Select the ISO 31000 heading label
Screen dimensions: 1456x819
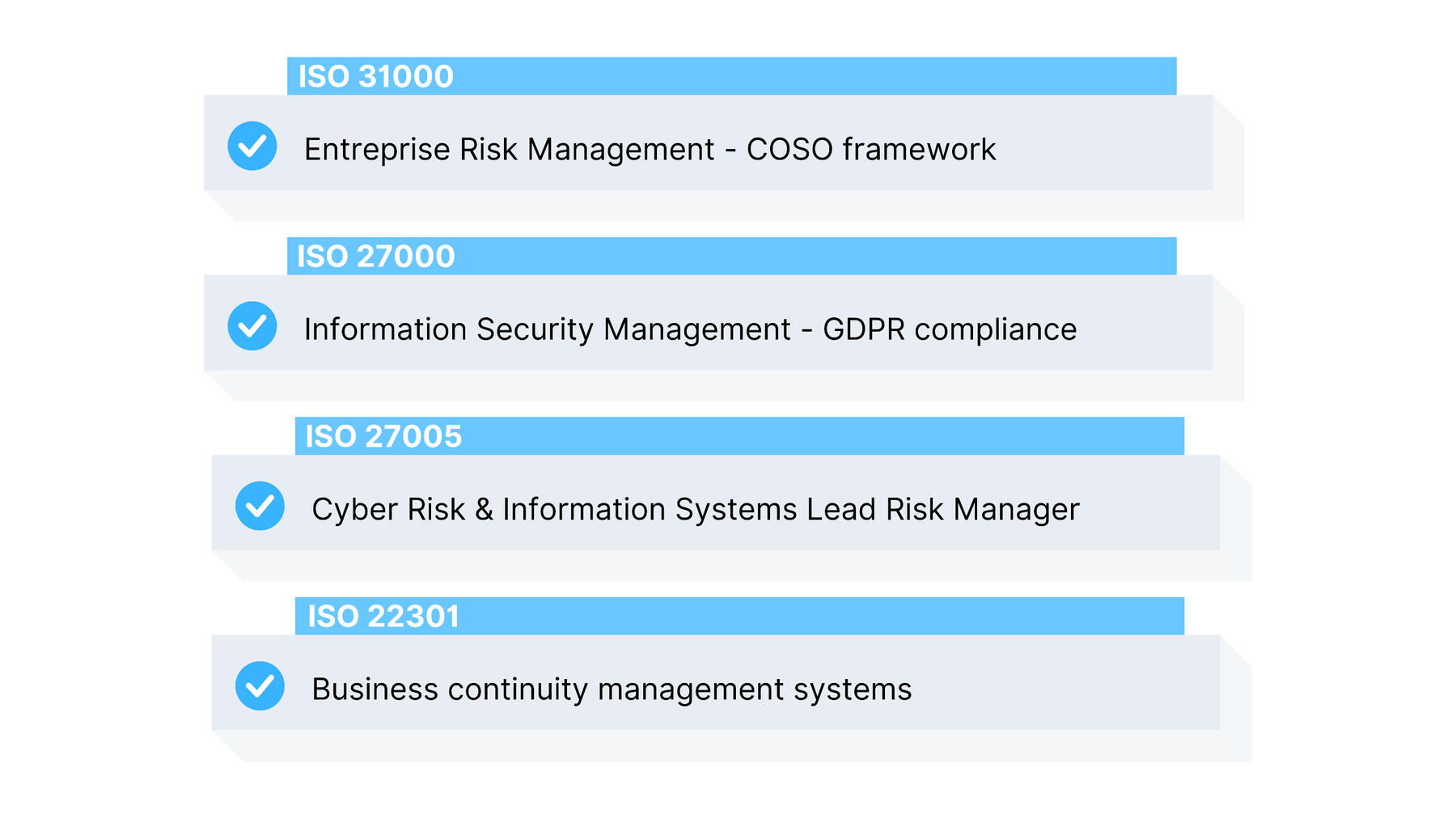tap(375, 76)
